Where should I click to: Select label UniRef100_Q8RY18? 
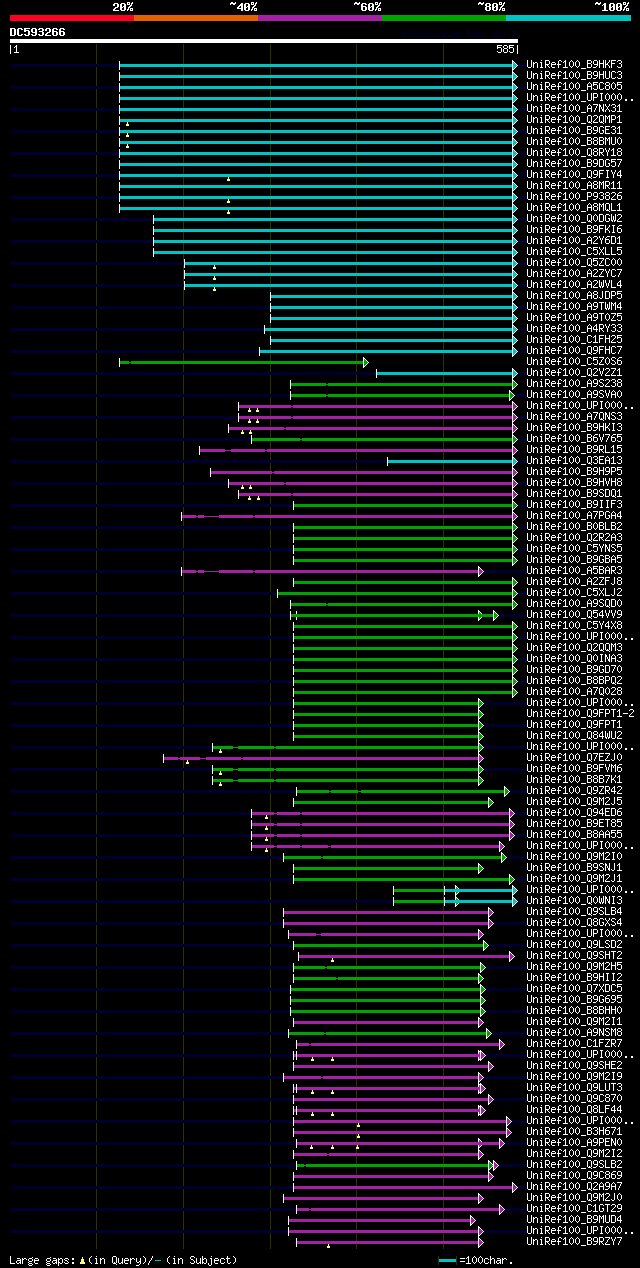[574, 153]
